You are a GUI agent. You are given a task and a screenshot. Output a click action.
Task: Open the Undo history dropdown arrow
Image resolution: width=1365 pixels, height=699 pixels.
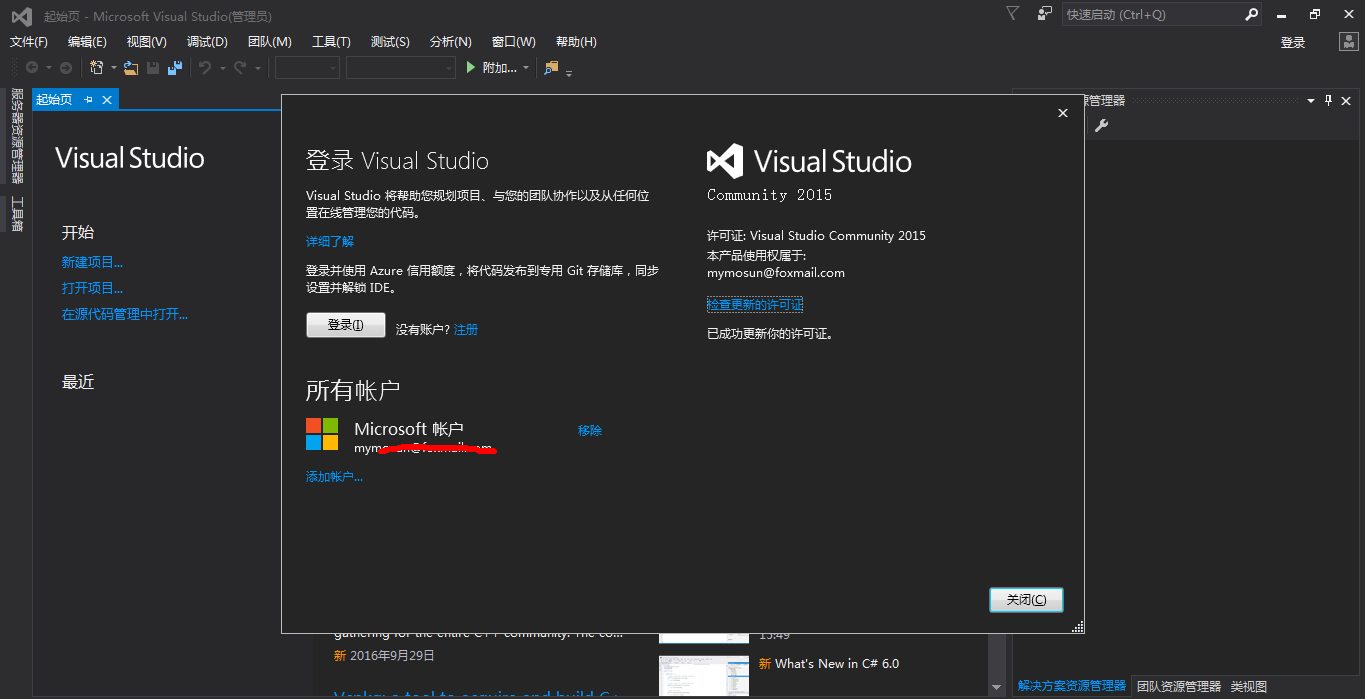(x=222, y=68)
